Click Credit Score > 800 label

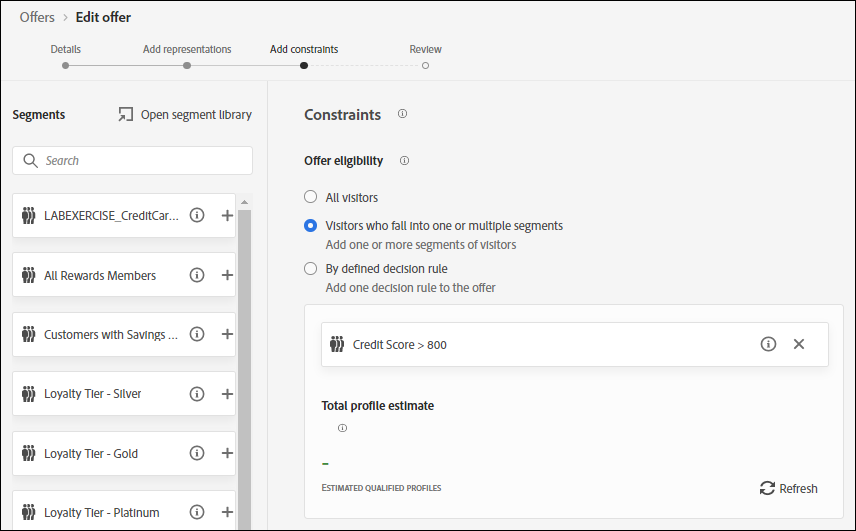tap(400, 345)
